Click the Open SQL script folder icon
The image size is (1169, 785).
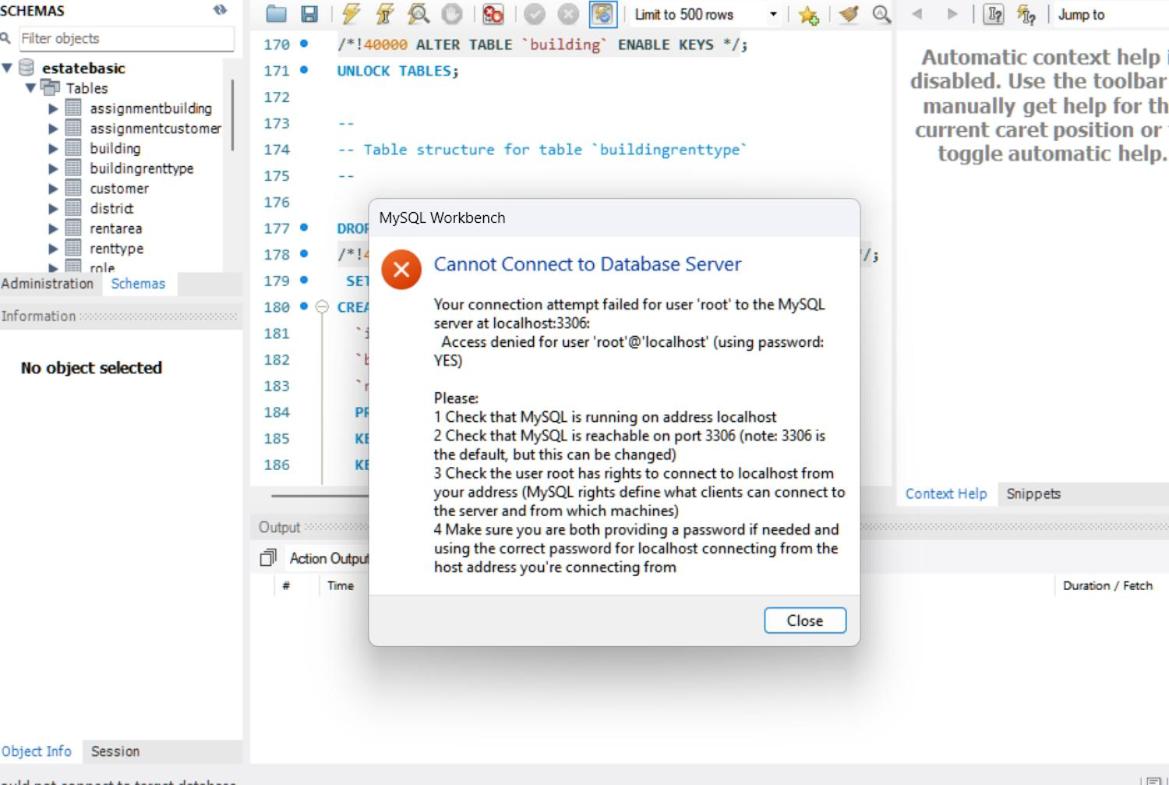[x=277, y=15]
